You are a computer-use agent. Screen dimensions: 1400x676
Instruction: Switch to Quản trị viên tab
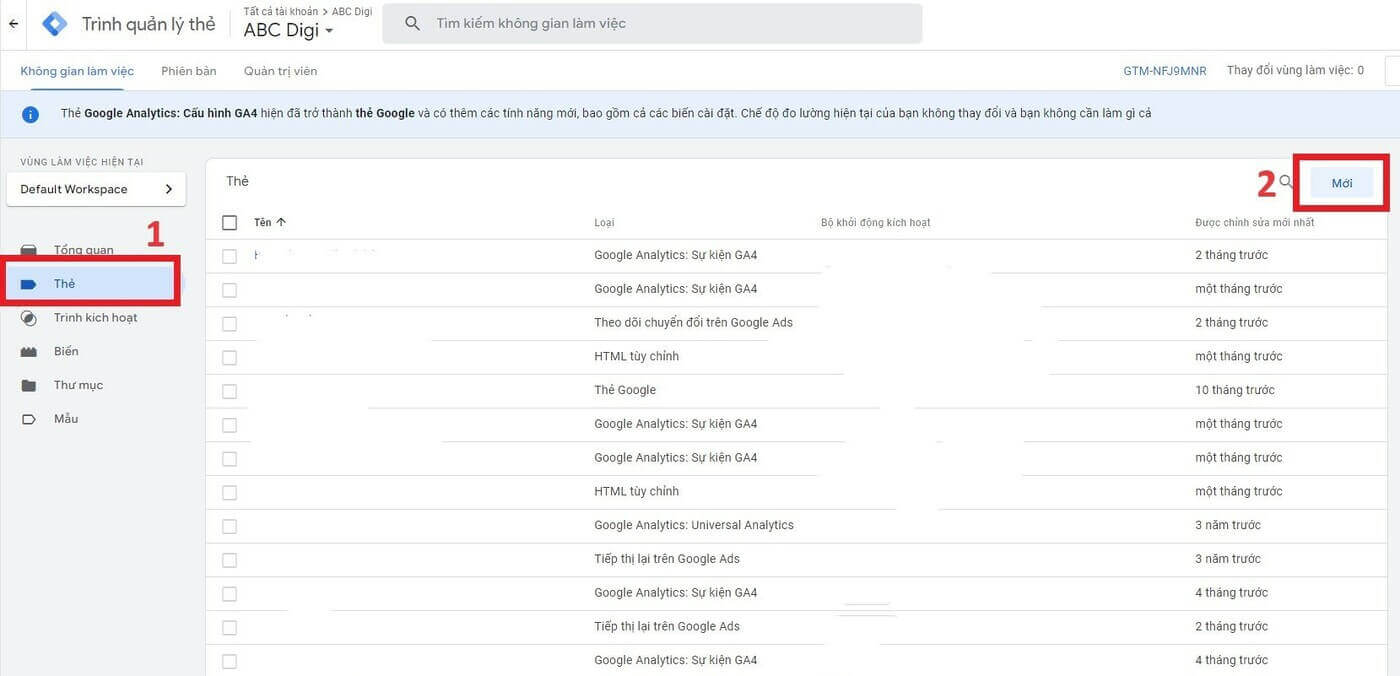point(280,71)
